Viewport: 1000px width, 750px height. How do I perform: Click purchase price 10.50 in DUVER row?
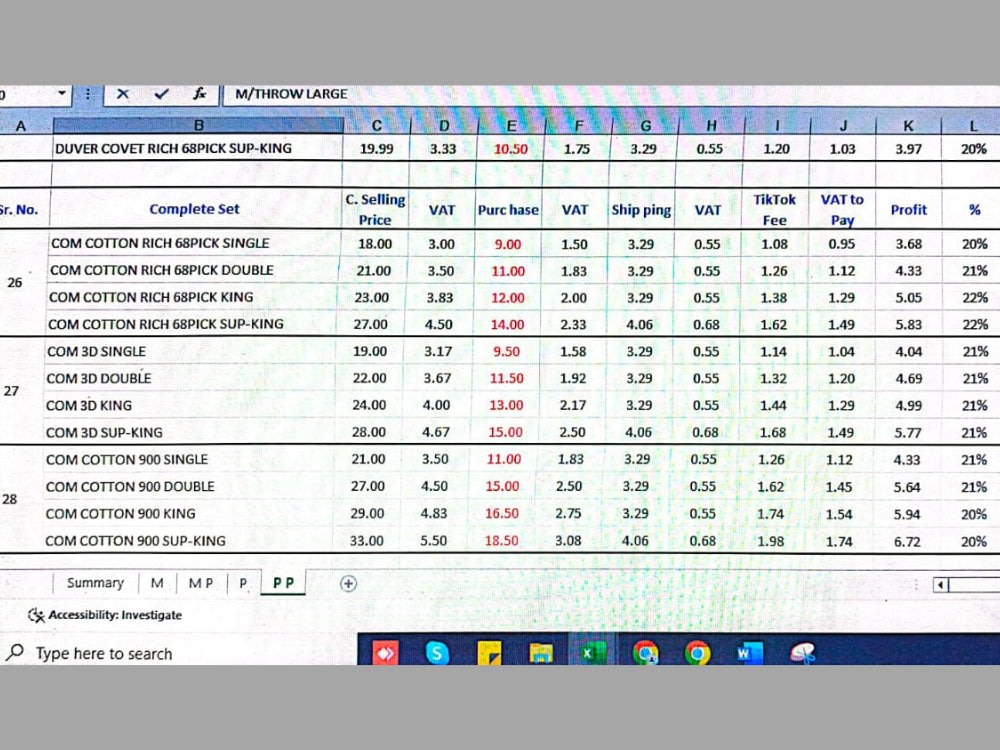(511, 149)
